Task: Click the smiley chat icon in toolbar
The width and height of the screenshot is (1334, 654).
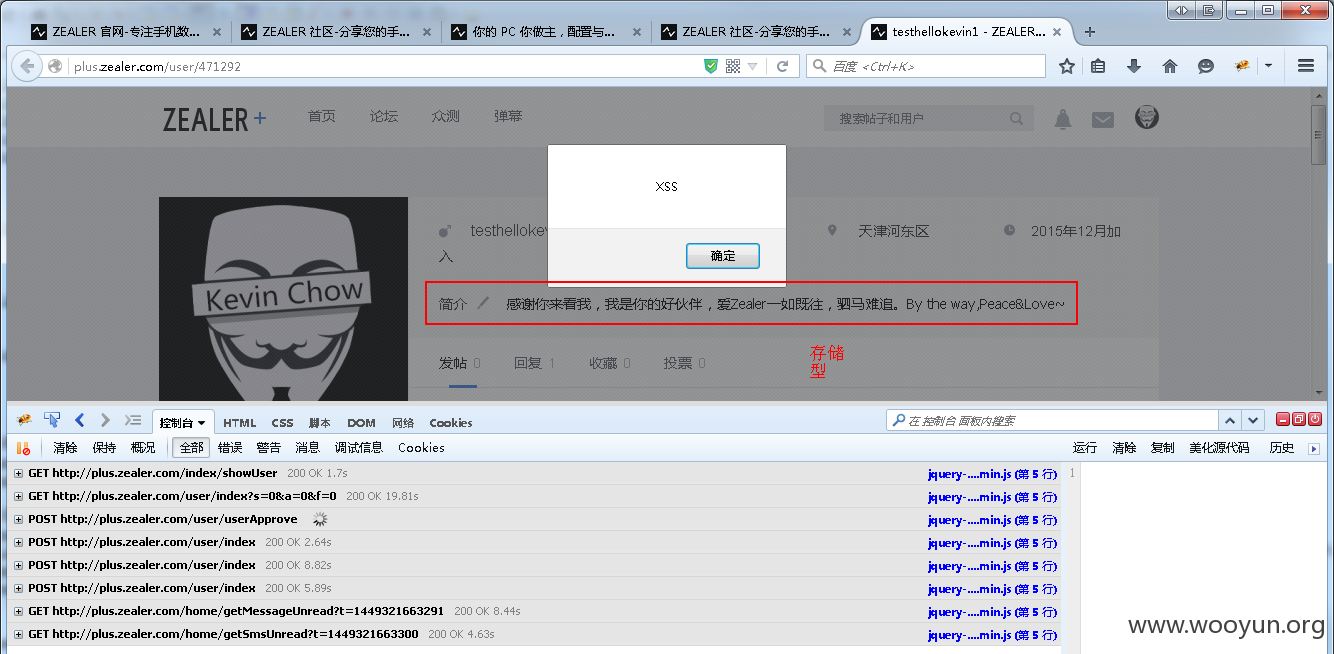Action: [1206, 67]
